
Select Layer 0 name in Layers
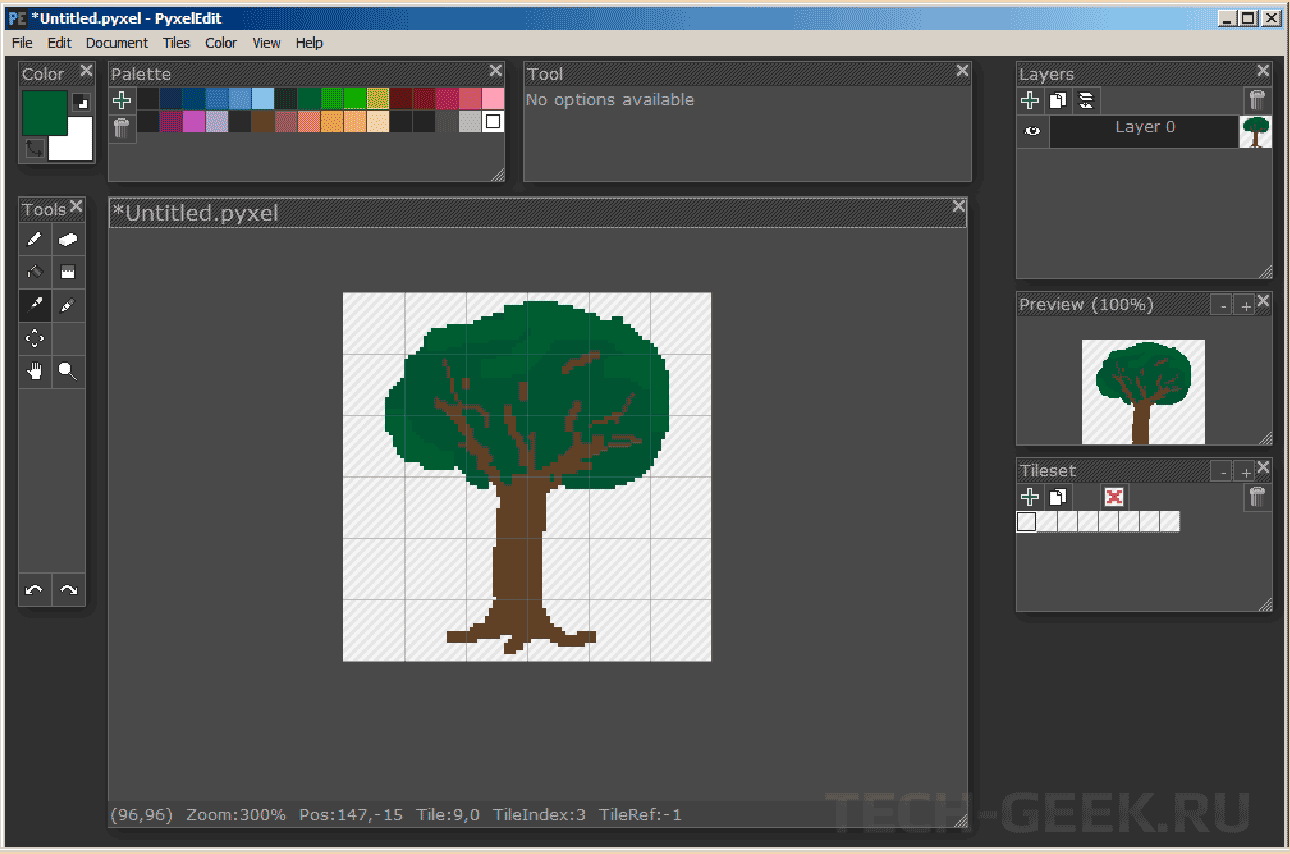coord(1144,128)
